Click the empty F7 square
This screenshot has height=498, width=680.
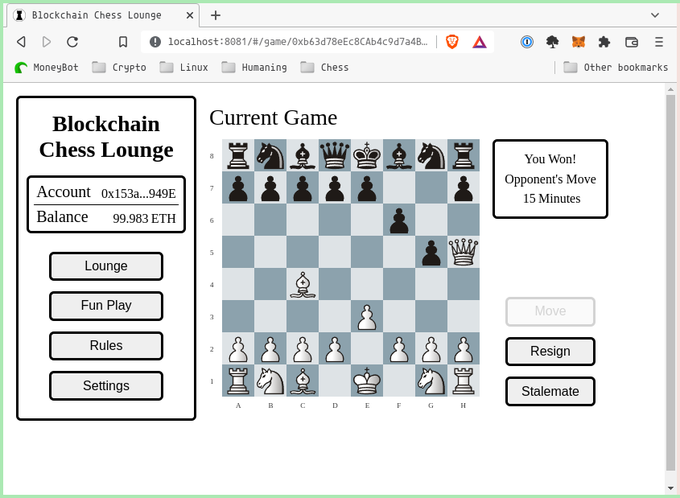click(399, 188)
